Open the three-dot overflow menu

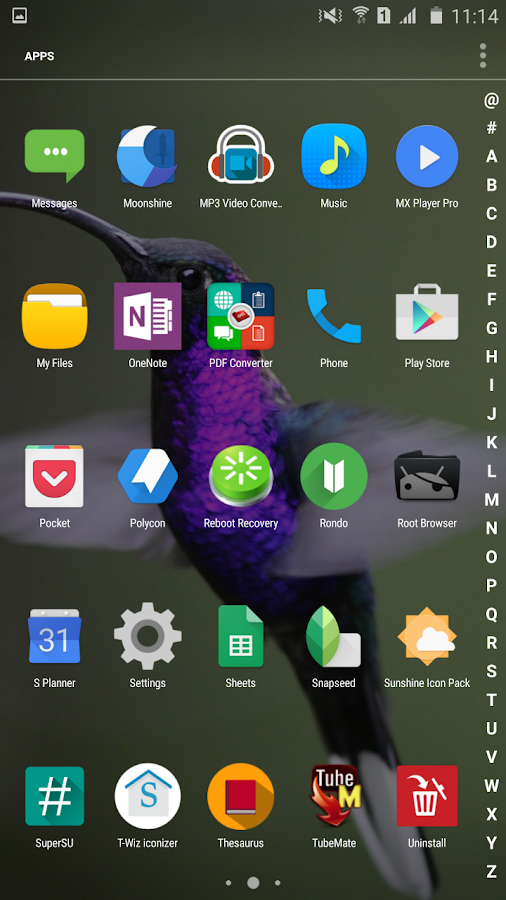pos(483,56)
